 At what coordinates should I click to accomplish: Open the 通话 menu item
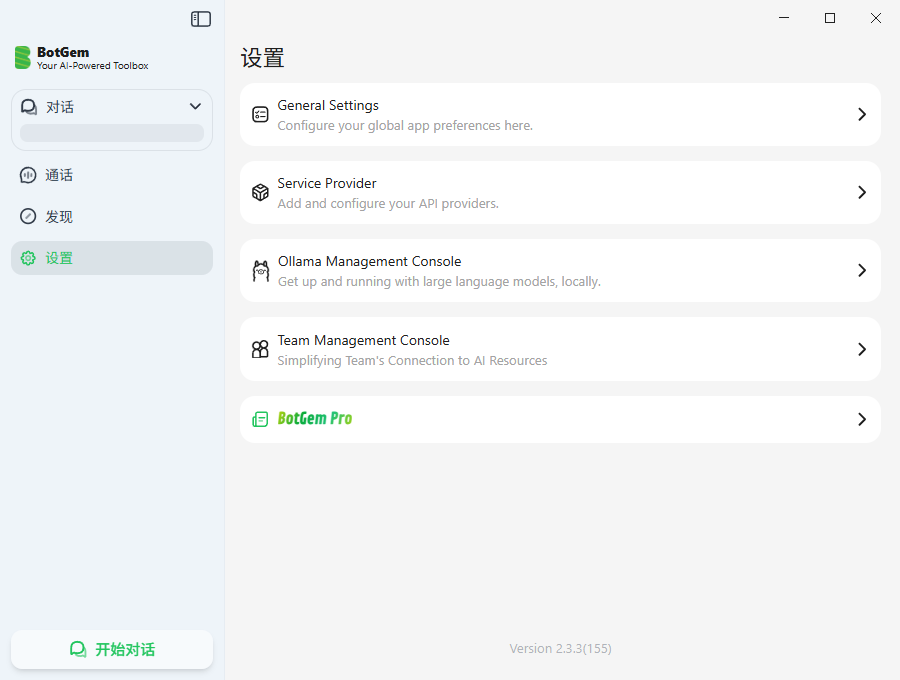[112, 175]
